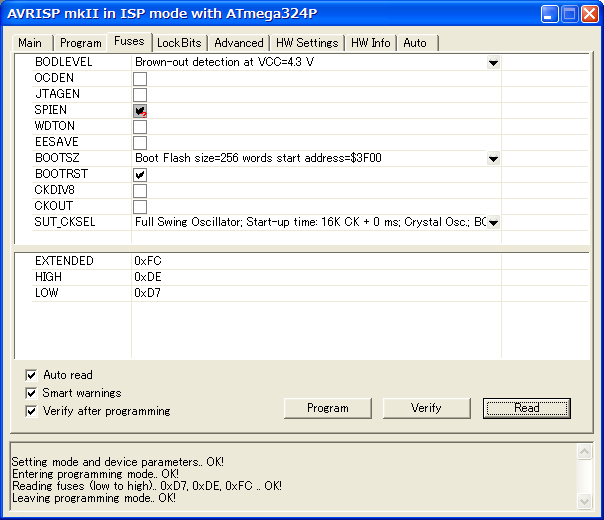Toggle the SPIEN fuse checkbox

[140, 111]
